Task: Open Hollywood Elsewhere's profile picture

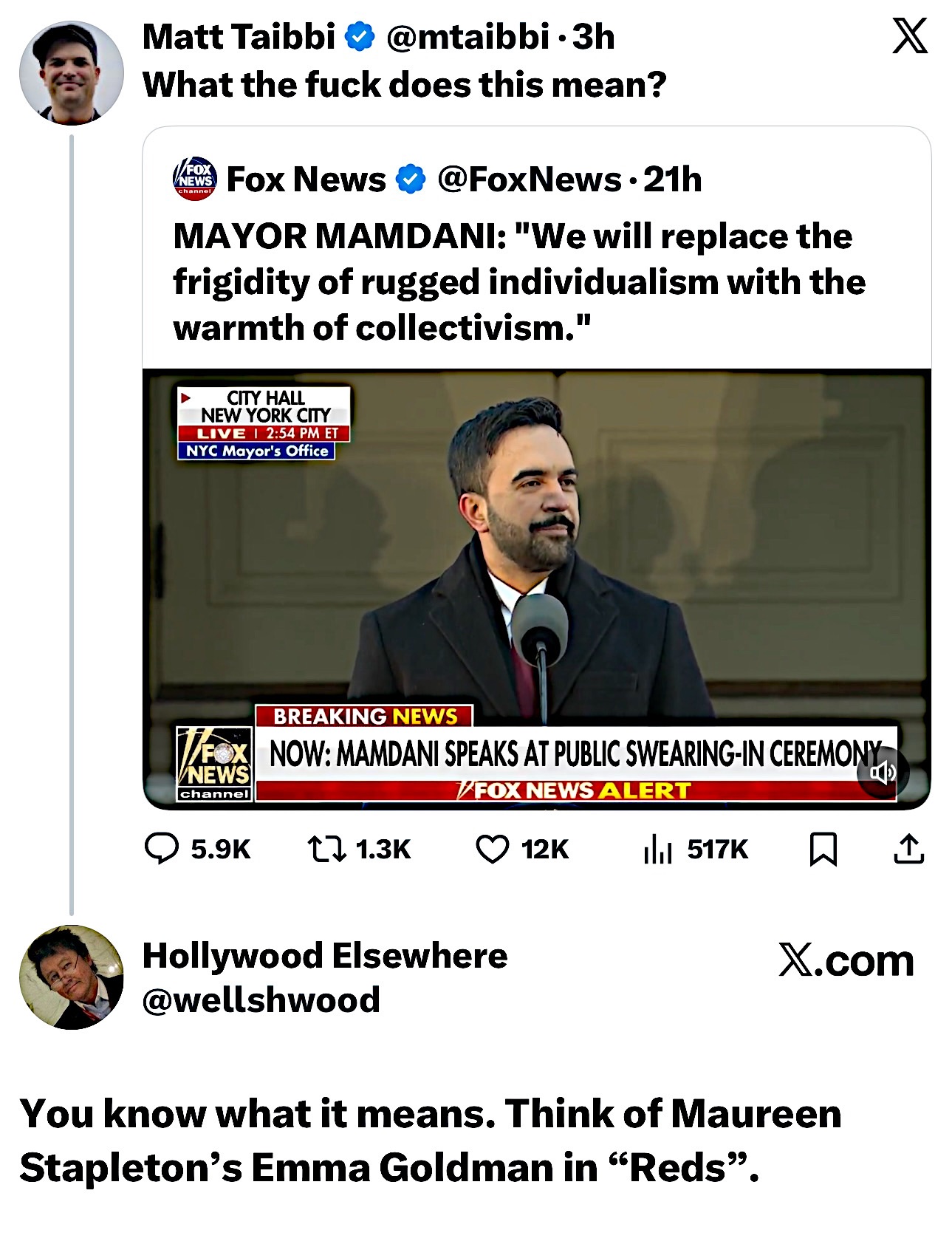Action: [72, 977]
